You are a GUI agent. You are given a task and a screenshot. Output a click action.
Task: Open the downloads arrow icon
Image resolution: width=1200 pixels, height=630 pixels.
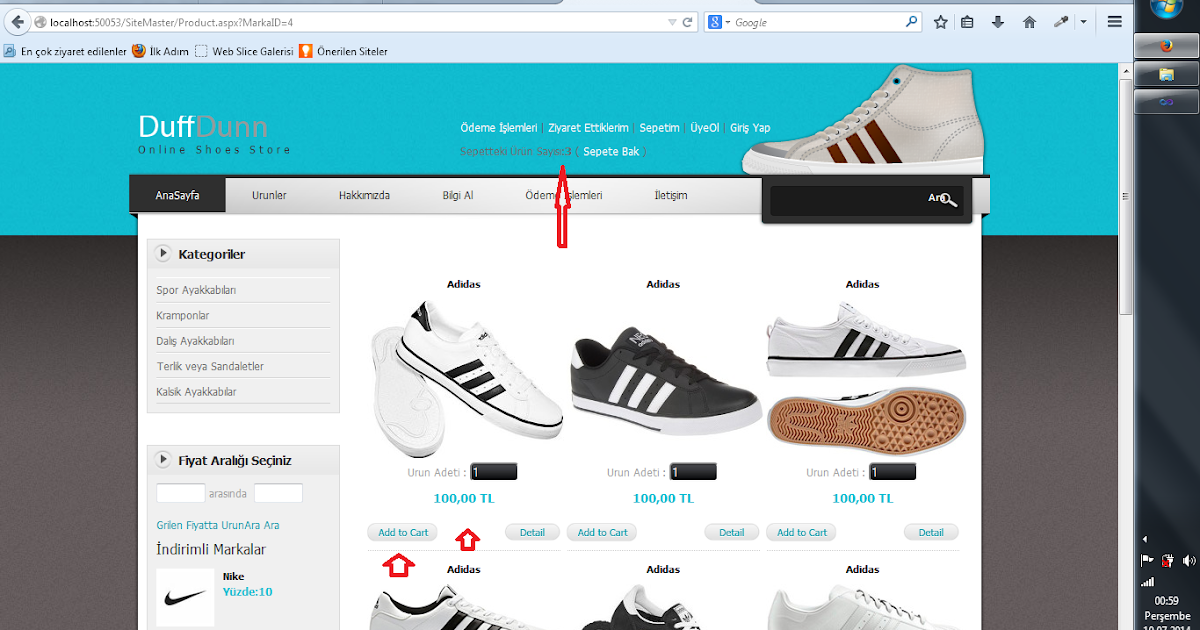(x=998, y=22)
